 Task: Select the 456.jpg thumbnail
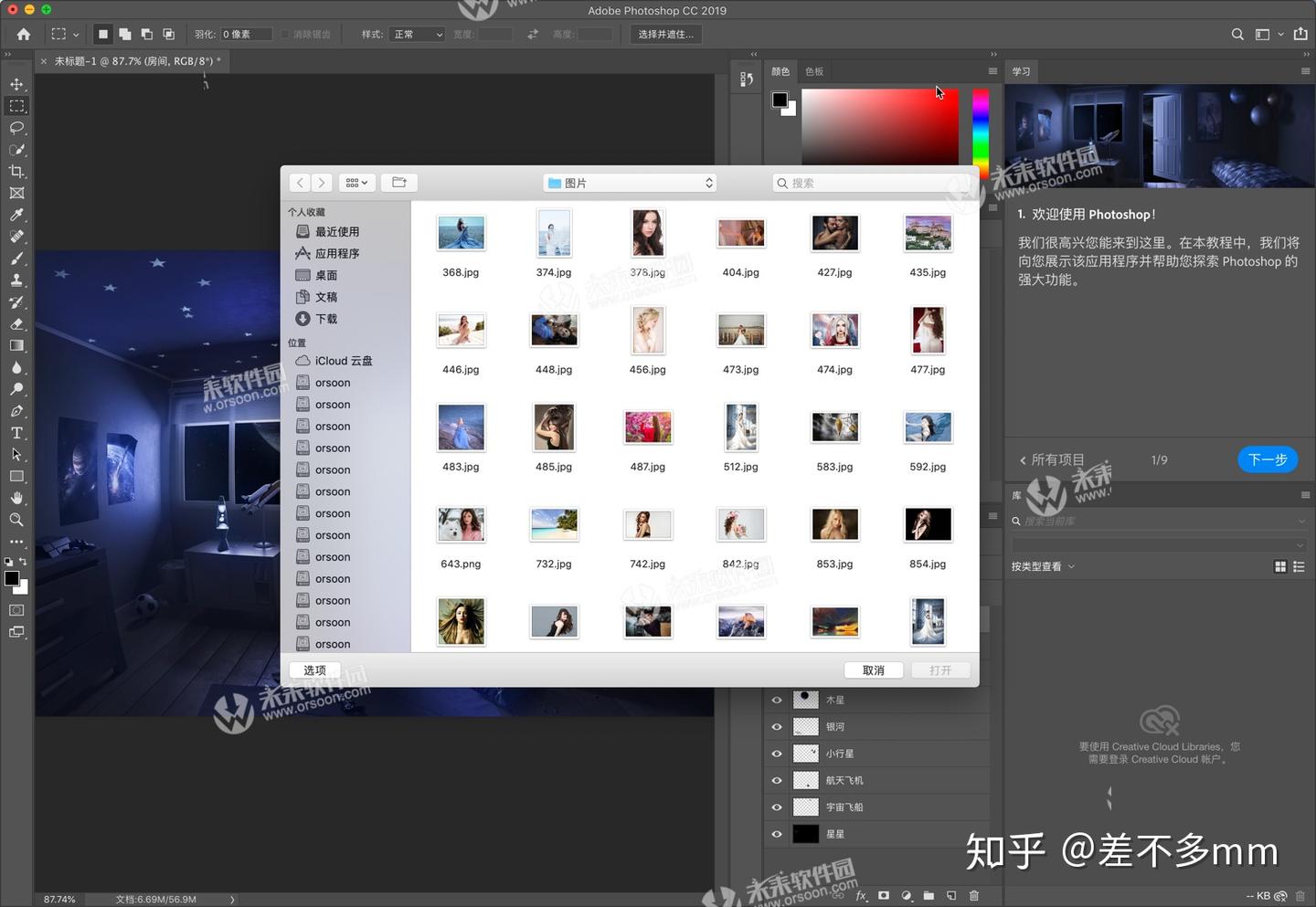coord(647,331)
